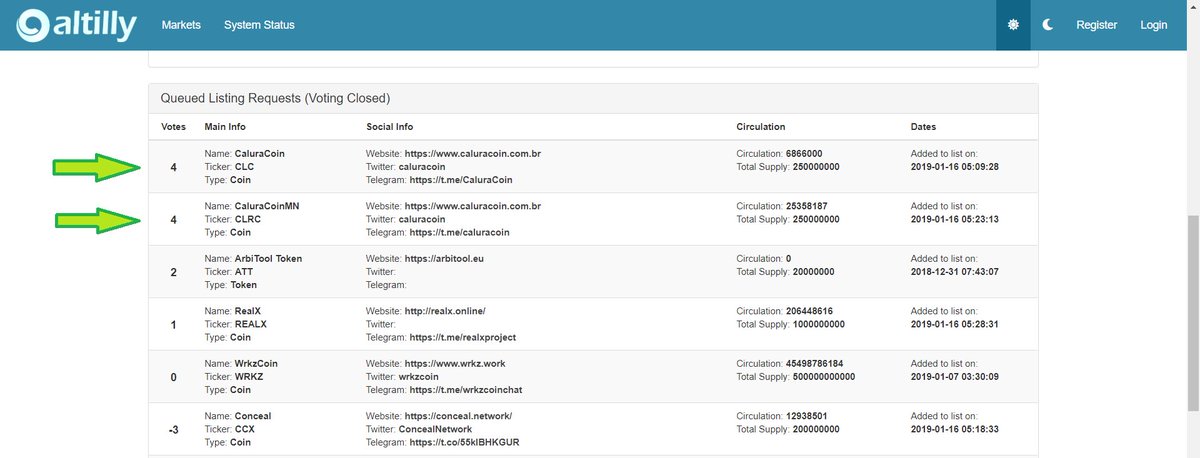
Task: Select Circulation 6866000 value
Action: pyautogui.click(x=804, y=154)
